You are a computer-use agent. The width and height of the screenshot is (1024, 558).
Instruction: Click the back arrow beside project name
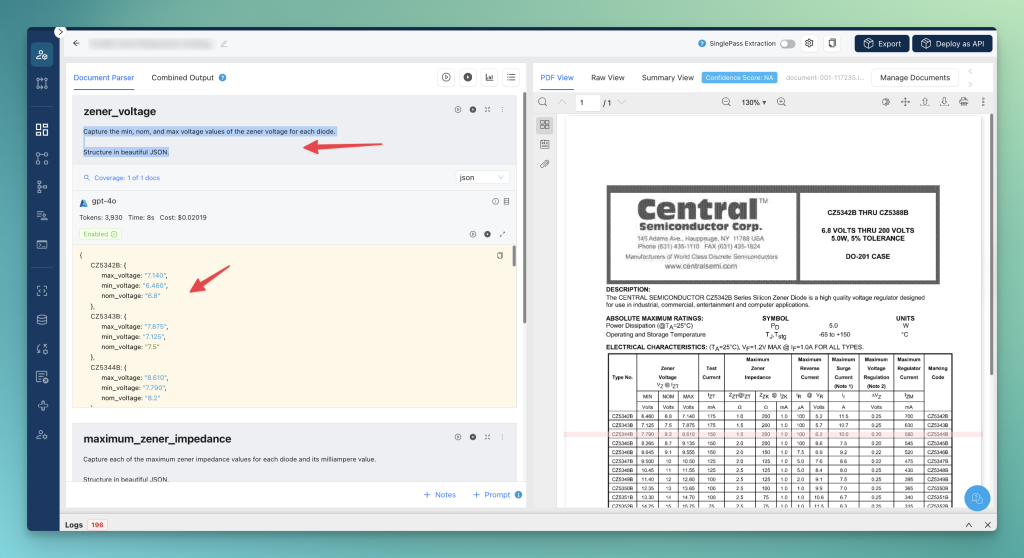77,44
